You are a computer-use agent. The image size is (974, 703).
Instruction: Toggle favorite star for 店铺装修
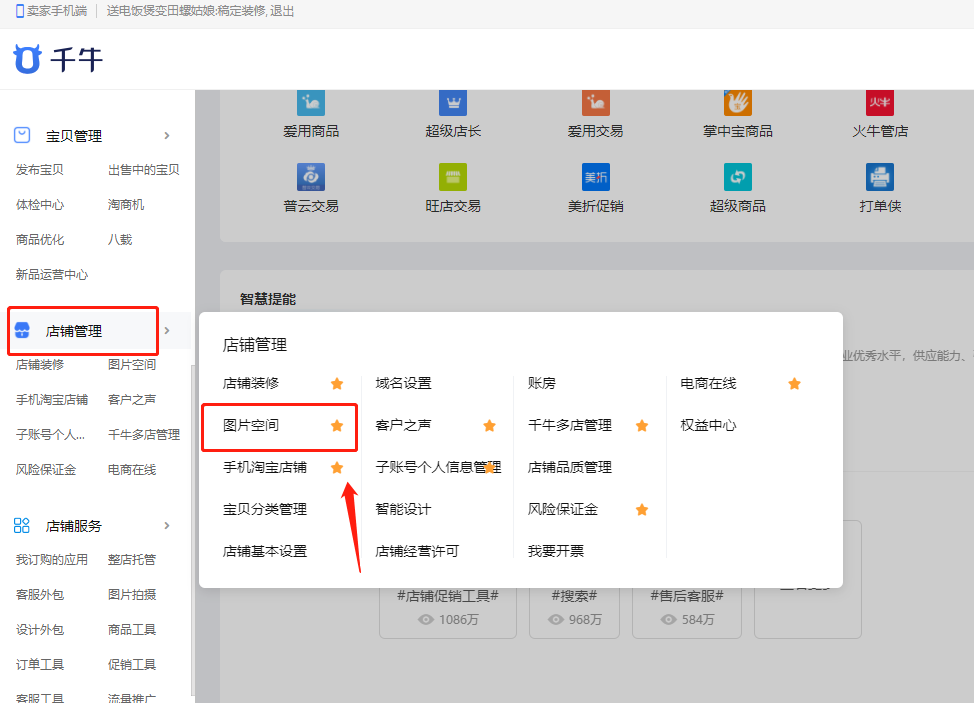pos(337,384)
